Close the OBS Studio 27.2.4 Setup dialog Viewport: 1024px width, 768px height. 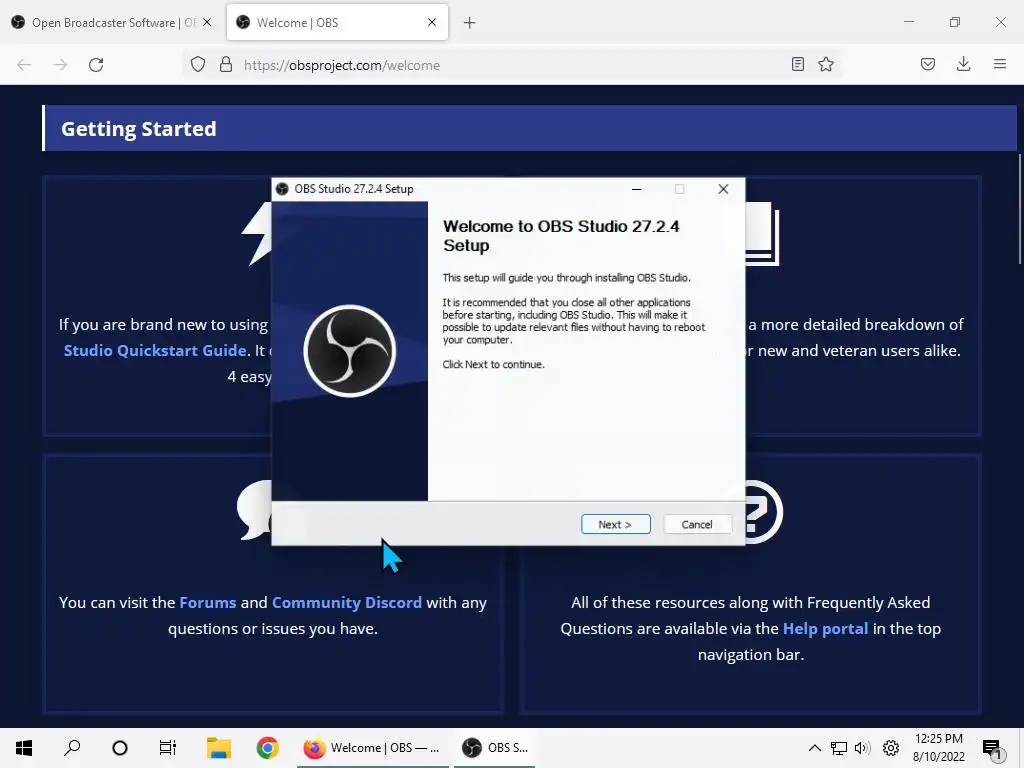point(723,189)
